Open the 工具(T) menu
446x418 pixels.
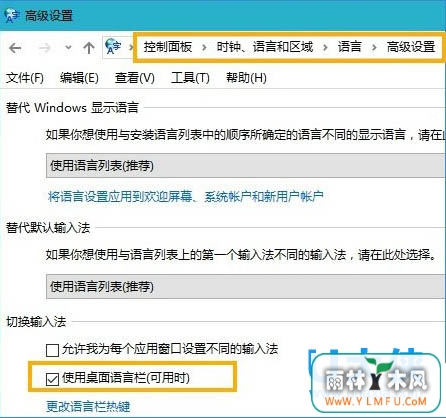click(x=190, y=78)
